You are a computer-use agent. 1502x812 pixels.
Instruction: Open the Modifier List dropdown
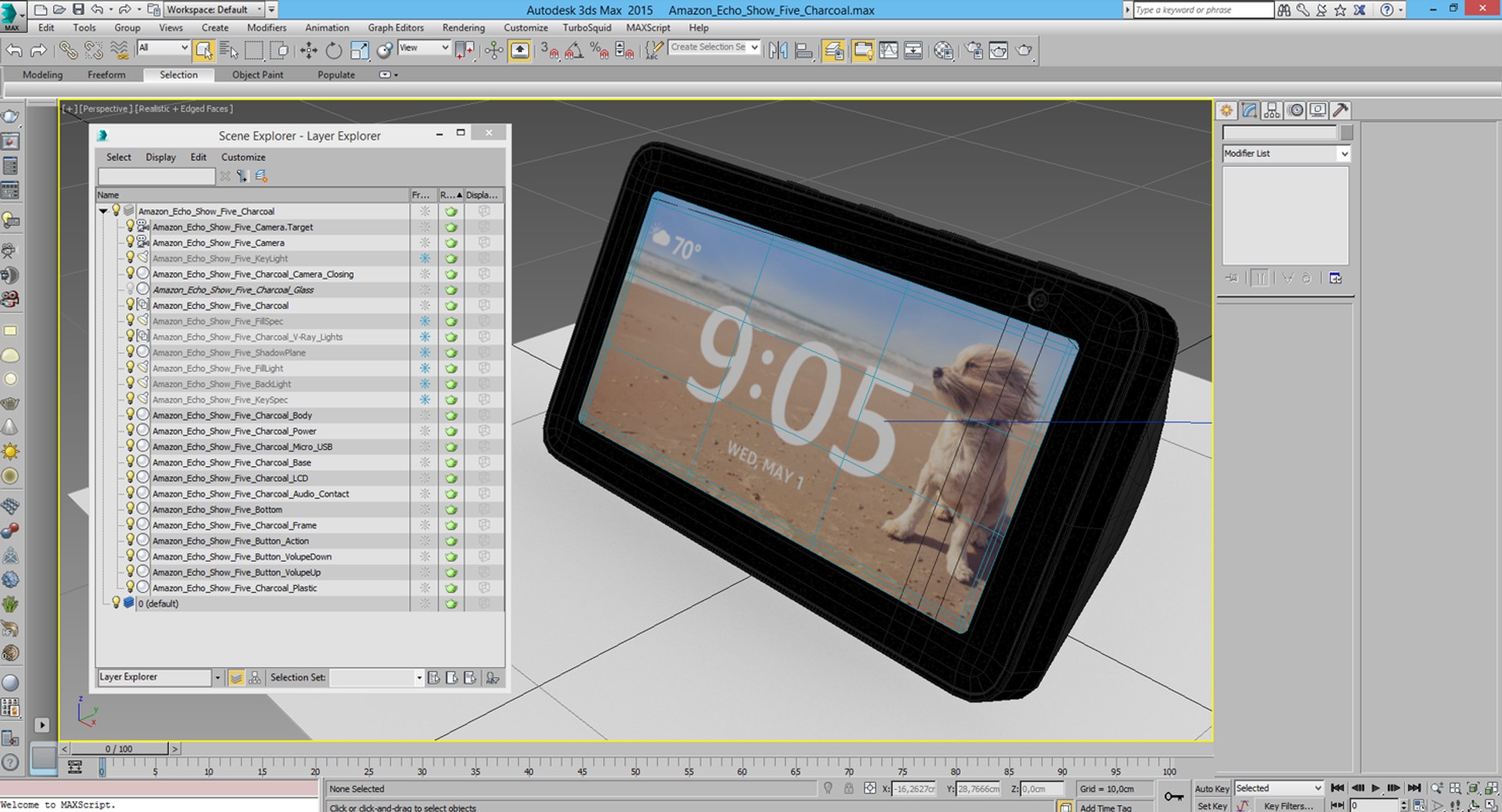(1286, 153)
